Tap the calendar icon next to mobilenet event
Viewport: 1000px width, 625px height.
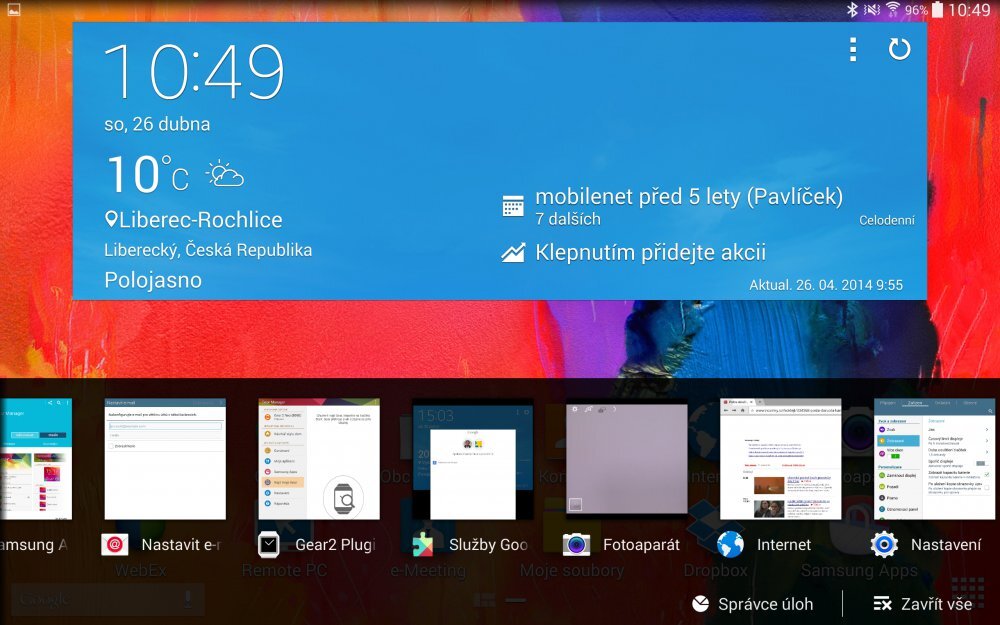[513, 206]
